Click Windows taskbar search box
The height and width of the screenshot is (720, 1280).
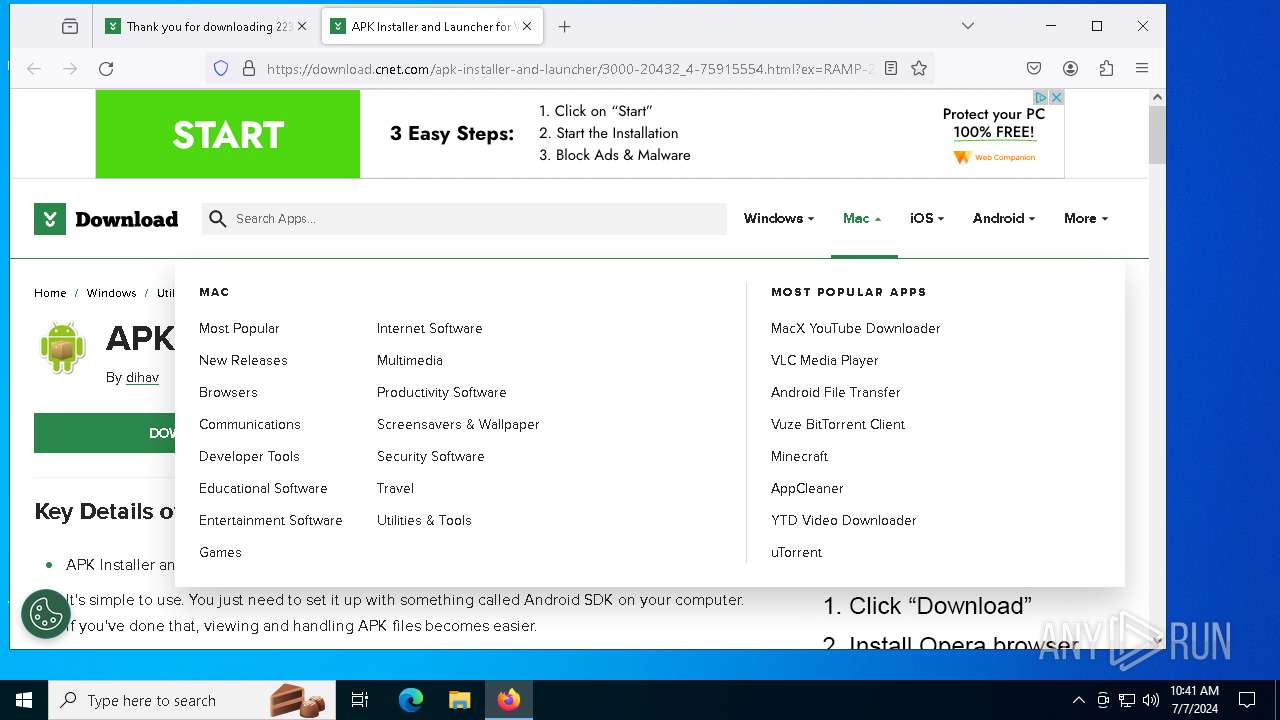(x=193, y=700)
